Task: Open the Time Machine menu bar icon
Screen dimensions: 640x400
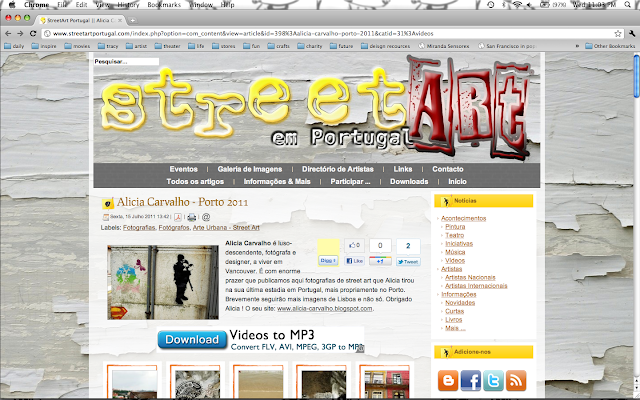Action: click(491, 4)
